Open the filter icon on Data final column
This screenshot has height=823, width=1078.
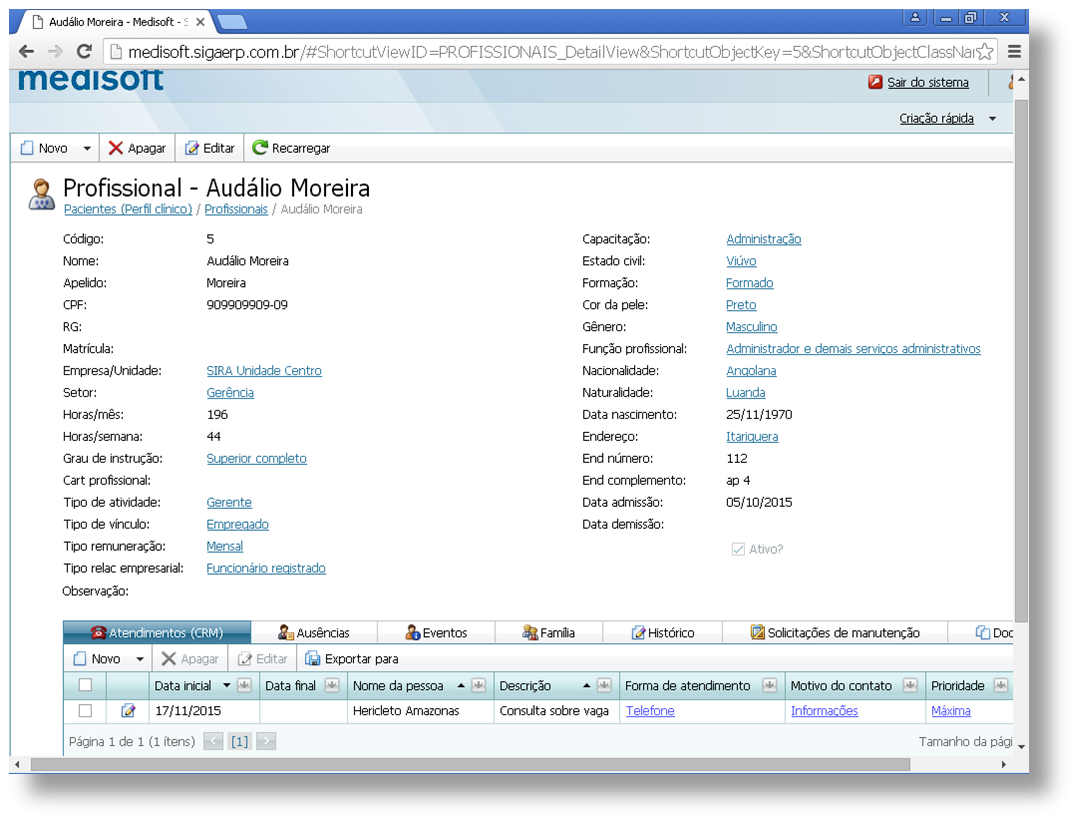pos(332,685)
